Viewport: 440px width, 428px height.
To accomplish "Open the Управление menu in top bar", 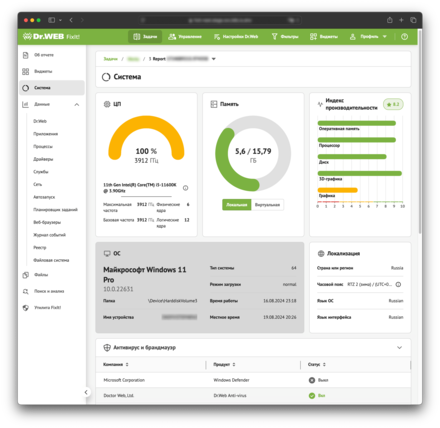I will tap(185, 37).
